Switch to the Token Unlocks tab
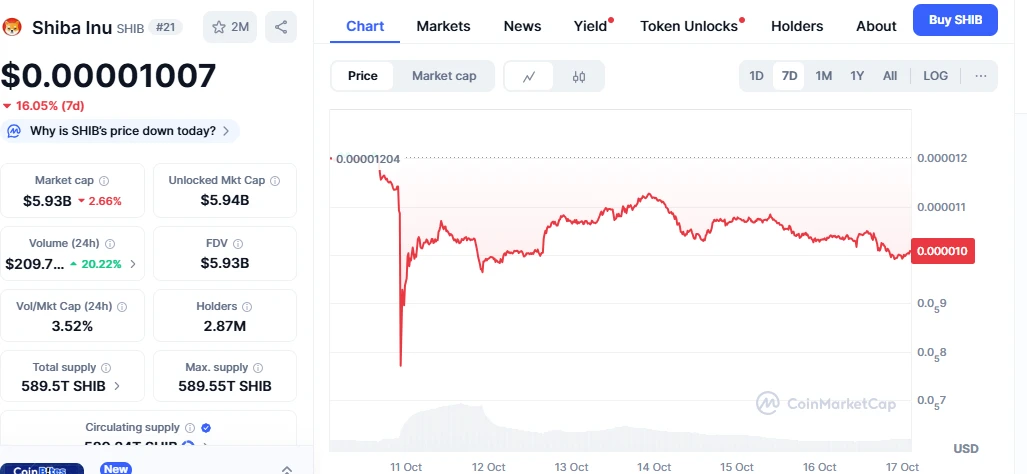The width and height of the screenshot is (1027, 474). click(689, 26)
